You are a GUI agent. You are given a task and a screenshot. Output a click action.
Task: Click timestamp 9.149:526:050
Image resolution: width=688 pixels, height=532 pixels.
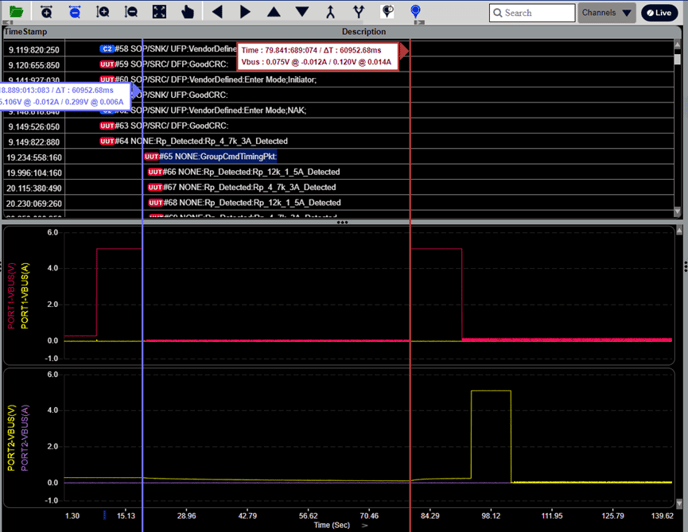point(34,127)
